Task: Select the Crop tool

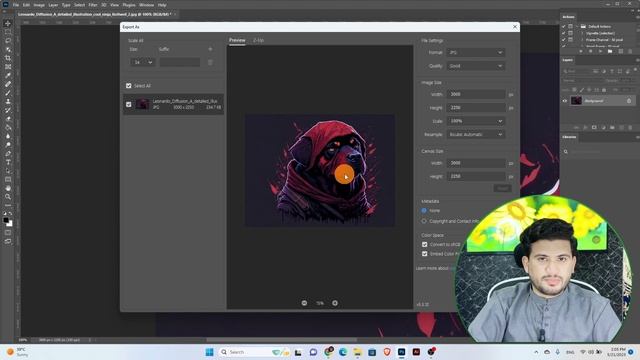Action: click(x=8, y=58)
